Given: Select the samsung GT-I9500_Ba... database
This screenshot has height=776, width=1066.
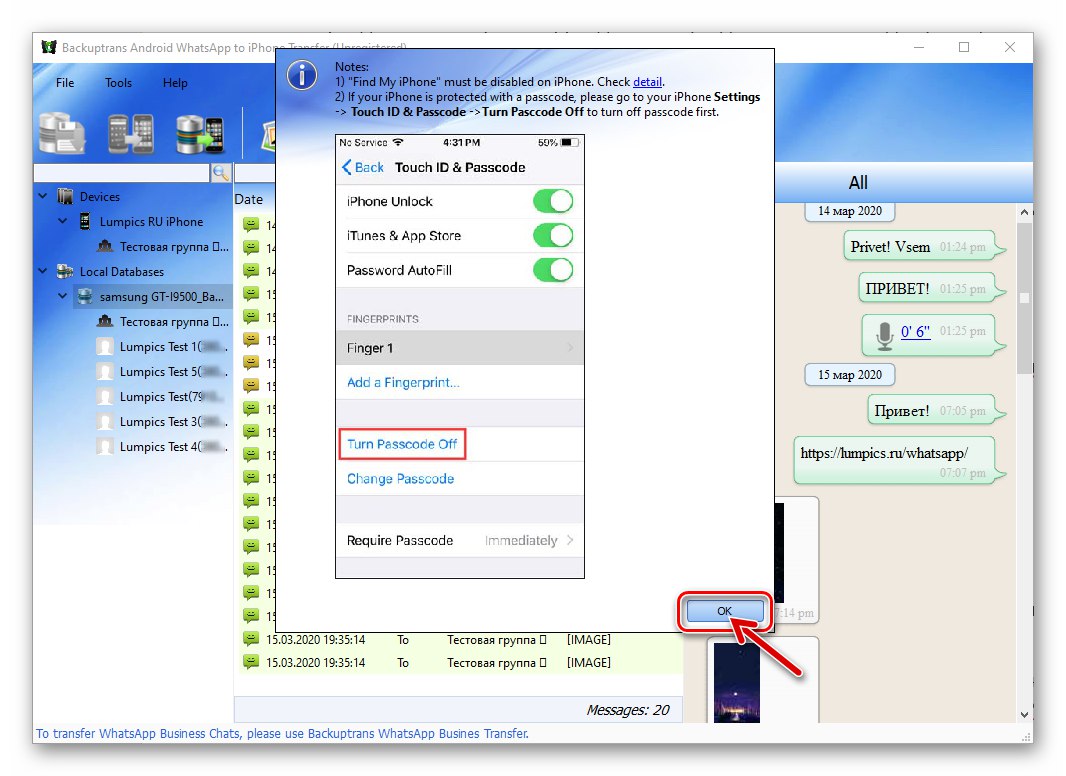Looking at the screenshot, I should (161, 297).
